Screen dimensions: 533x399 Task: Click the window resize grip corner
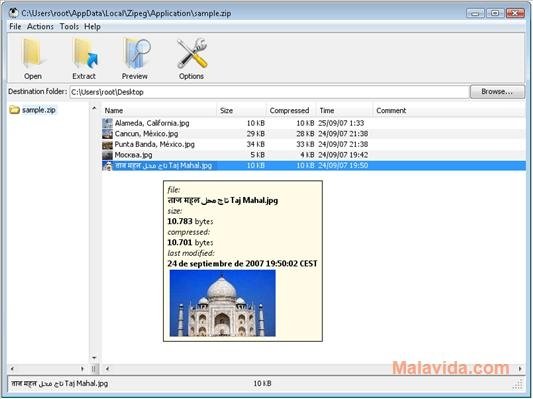click(518, 384)
